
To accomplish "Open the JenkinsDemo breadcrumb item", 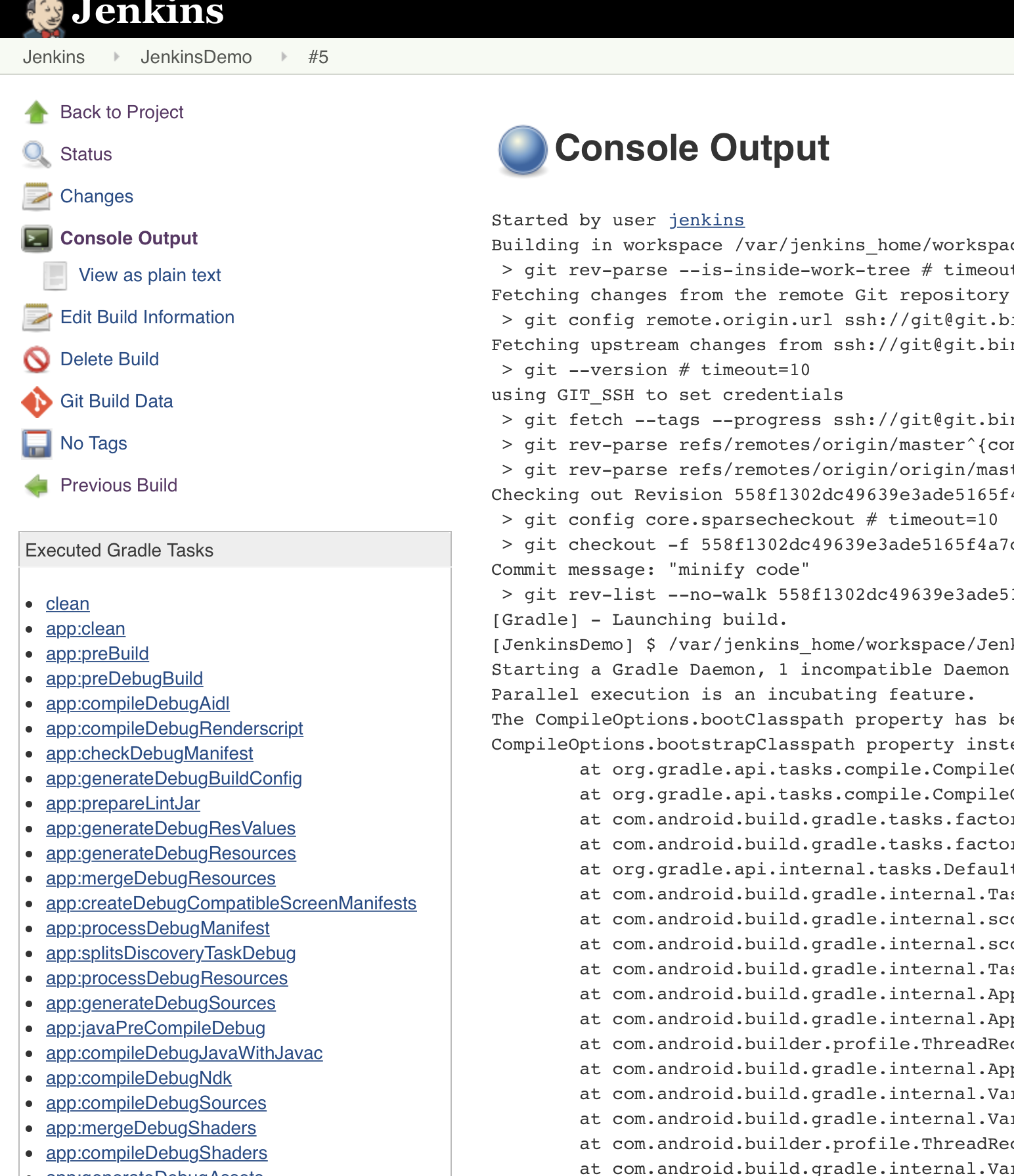I will point(196,57).
